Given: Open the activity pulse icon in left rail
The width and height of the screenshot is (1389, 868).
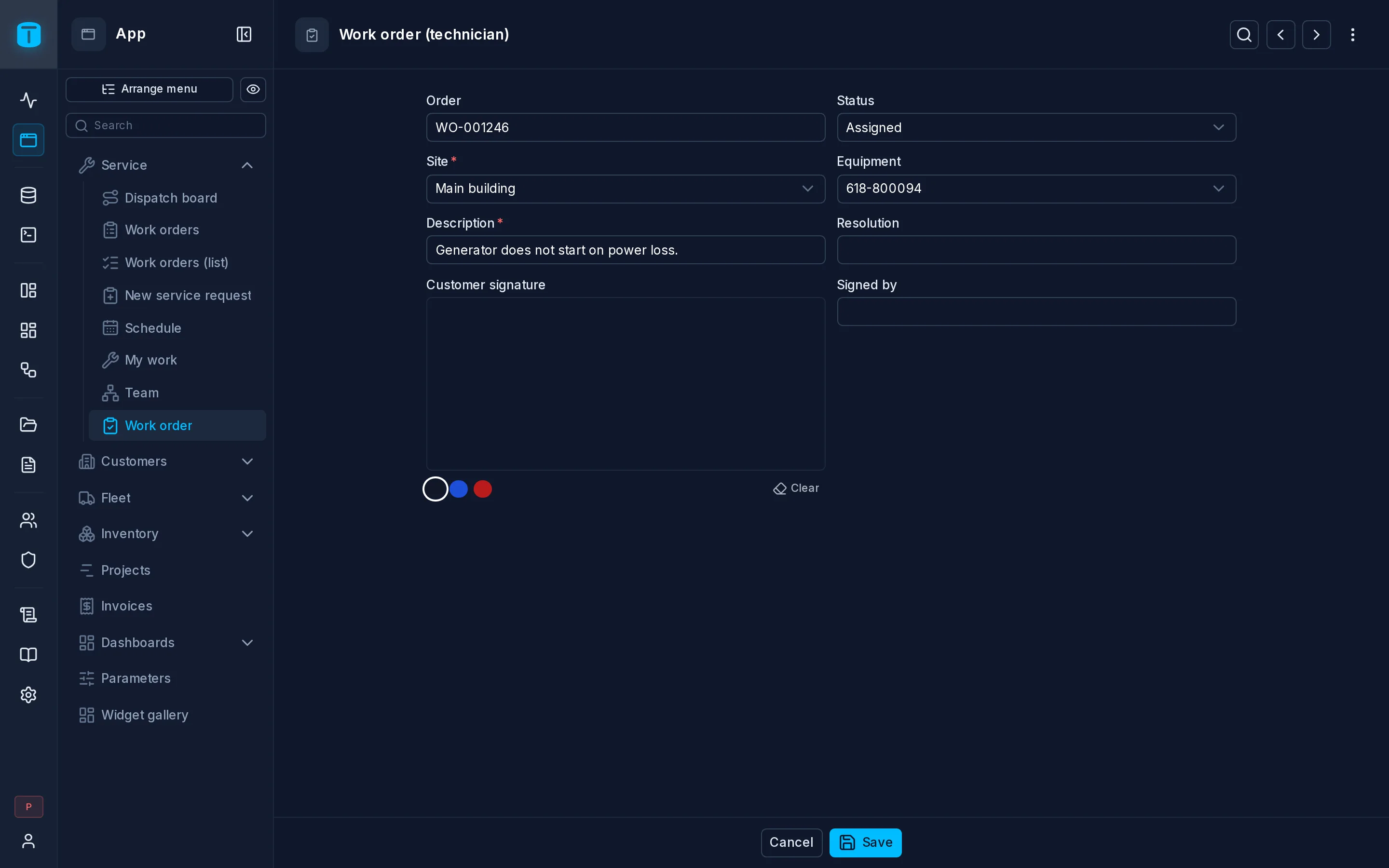Looking at the screenshot, I should point(28,100).
